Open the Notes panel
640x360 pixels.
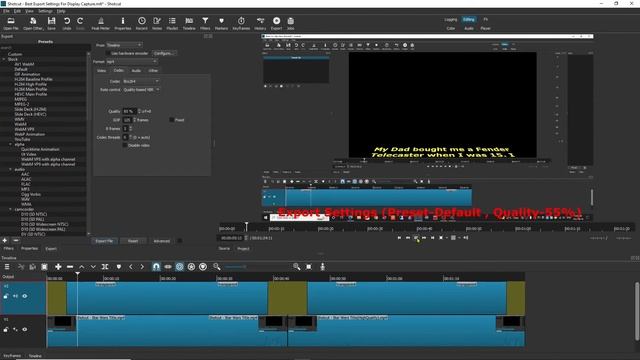[x=157, y=23]
